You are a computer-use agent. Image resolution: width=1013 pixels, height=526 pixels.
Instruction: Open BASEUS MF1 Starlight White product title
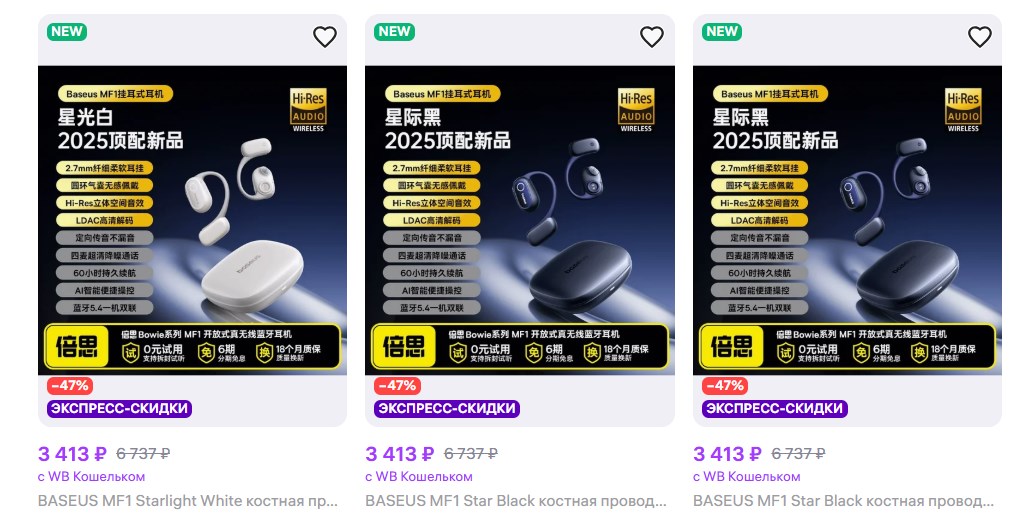click(x=187, y=501)
